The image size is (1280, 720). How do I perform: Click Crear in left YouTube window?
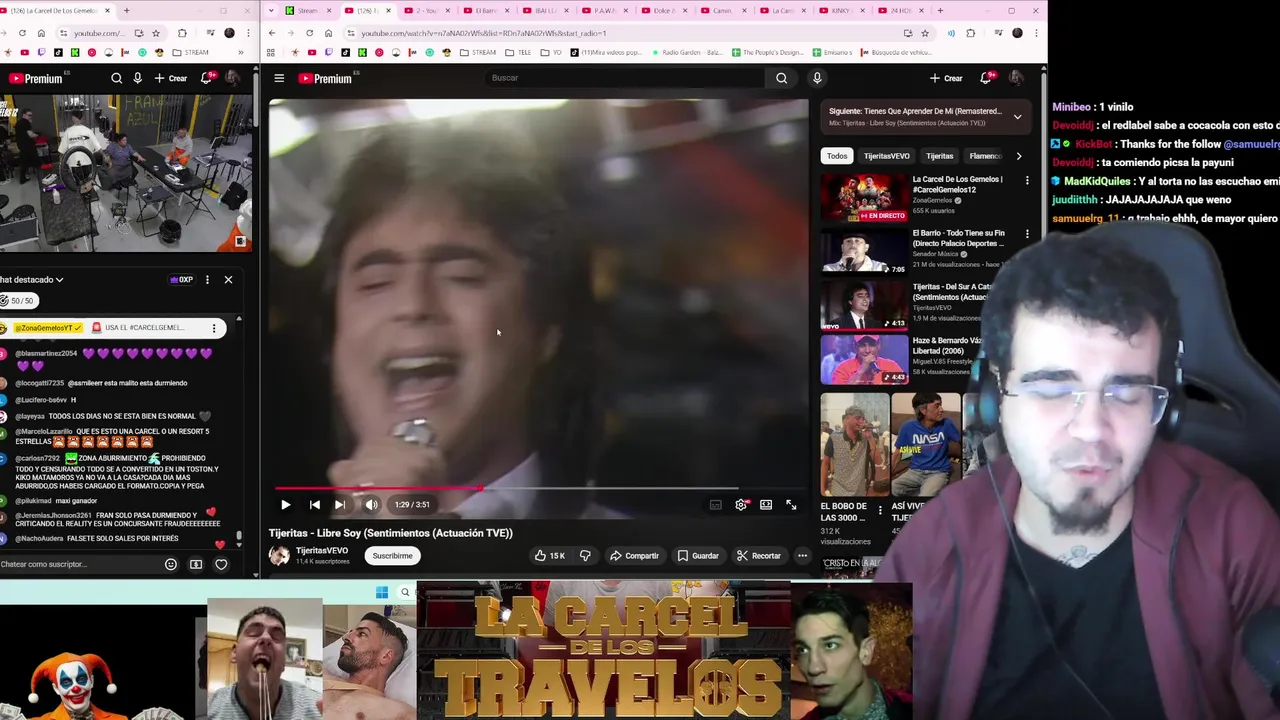click(171, 78)
